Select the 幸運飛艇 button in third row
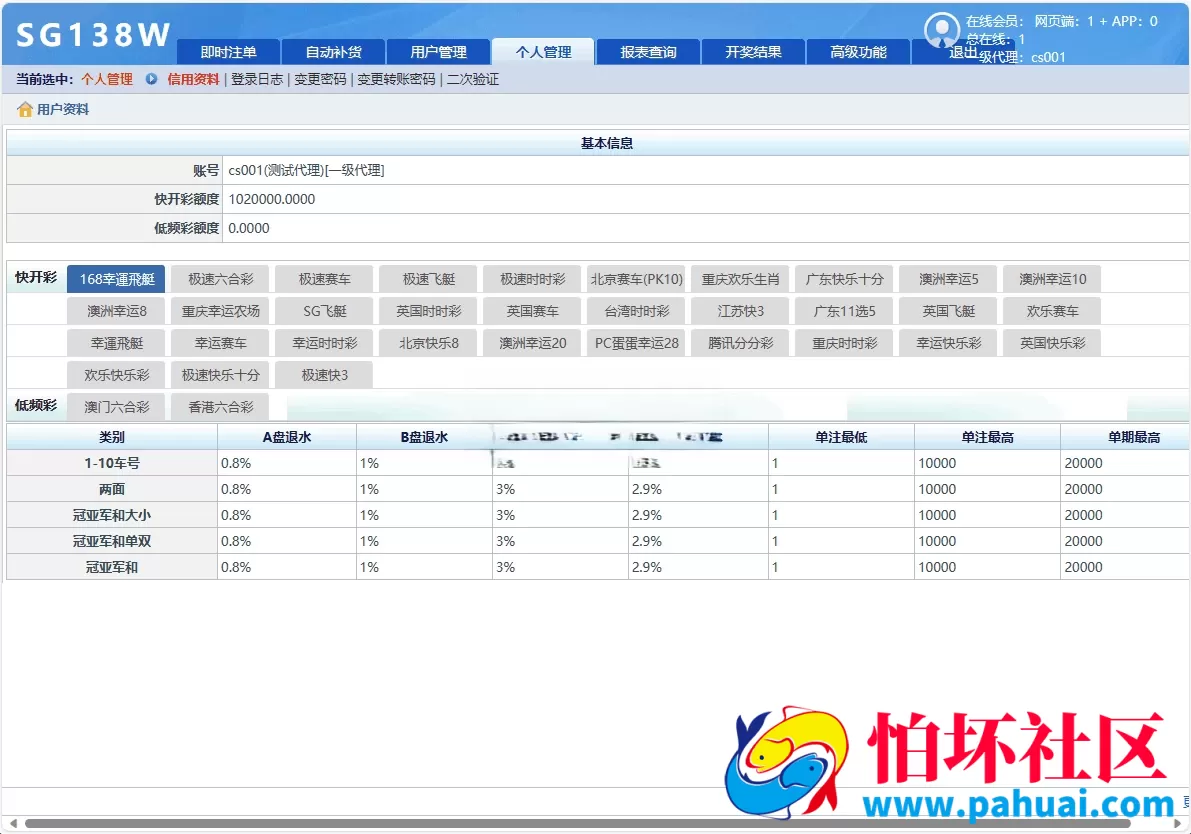The width and height of the screenshot is (1191, 834). pyautogui.click(x=116, y=343)
